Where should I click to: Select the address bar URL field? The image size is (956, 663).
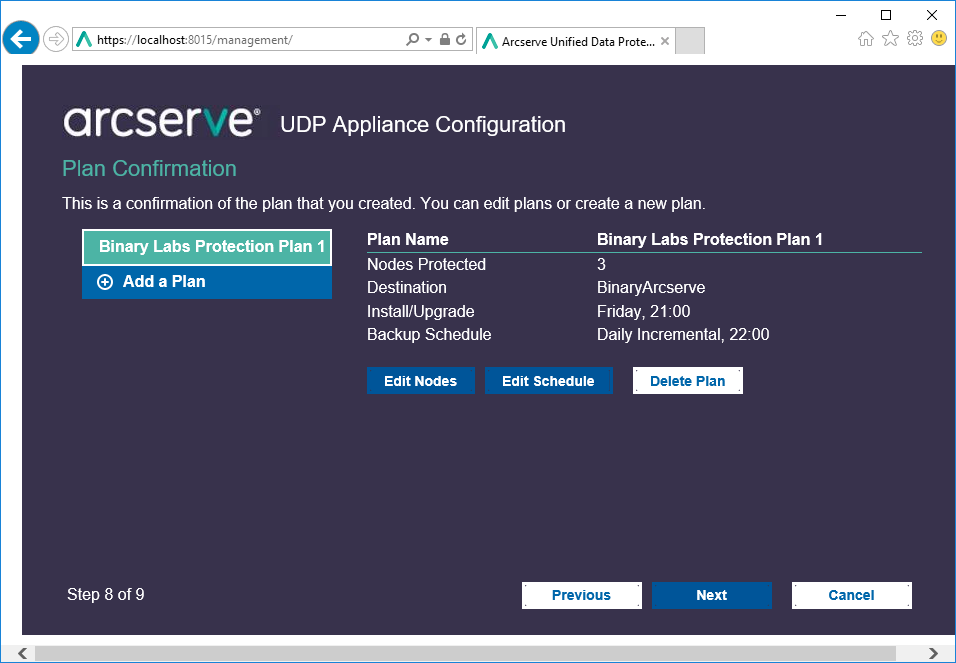tap(250, 40)
